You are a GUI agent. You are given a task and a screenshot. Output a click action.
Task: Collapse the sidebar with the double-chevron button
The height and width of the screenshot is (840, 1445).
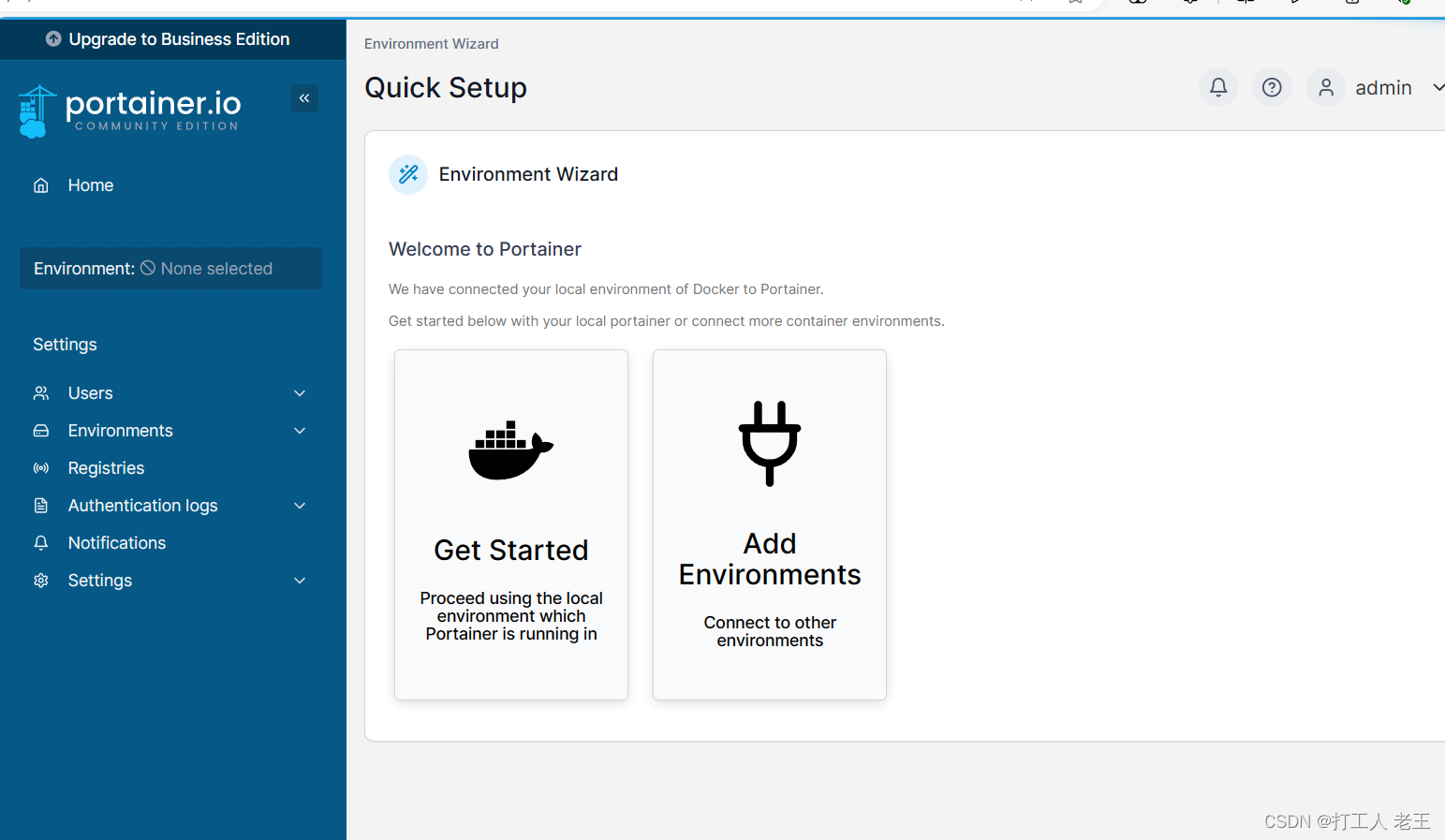pyautogui.click(x=304, y=98)
